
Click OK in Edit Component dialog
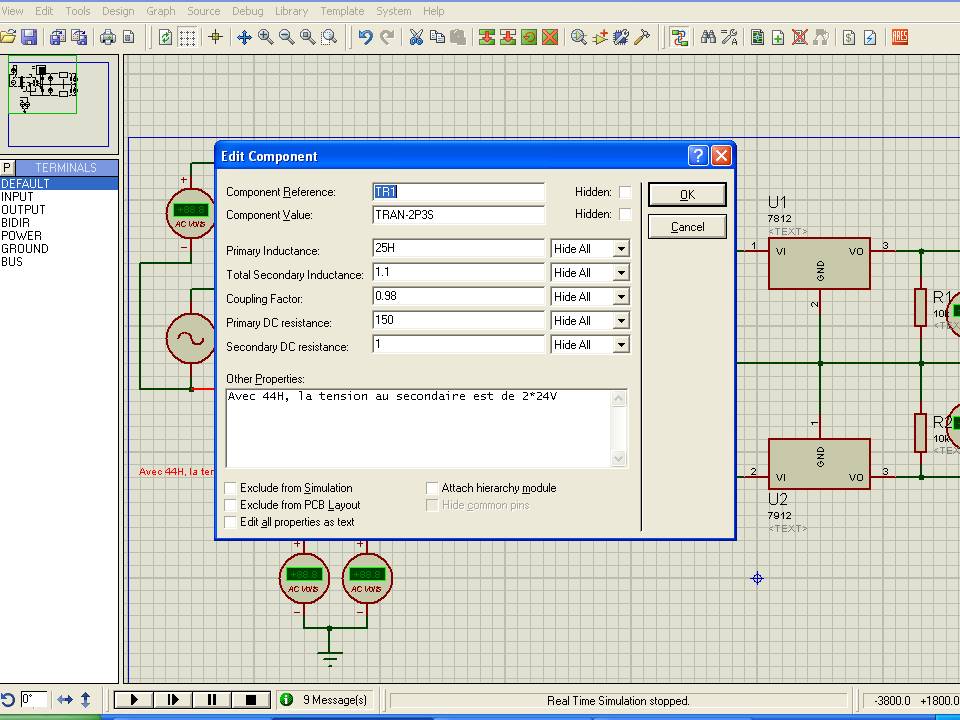pyautogui.click(x=687, y=195)
